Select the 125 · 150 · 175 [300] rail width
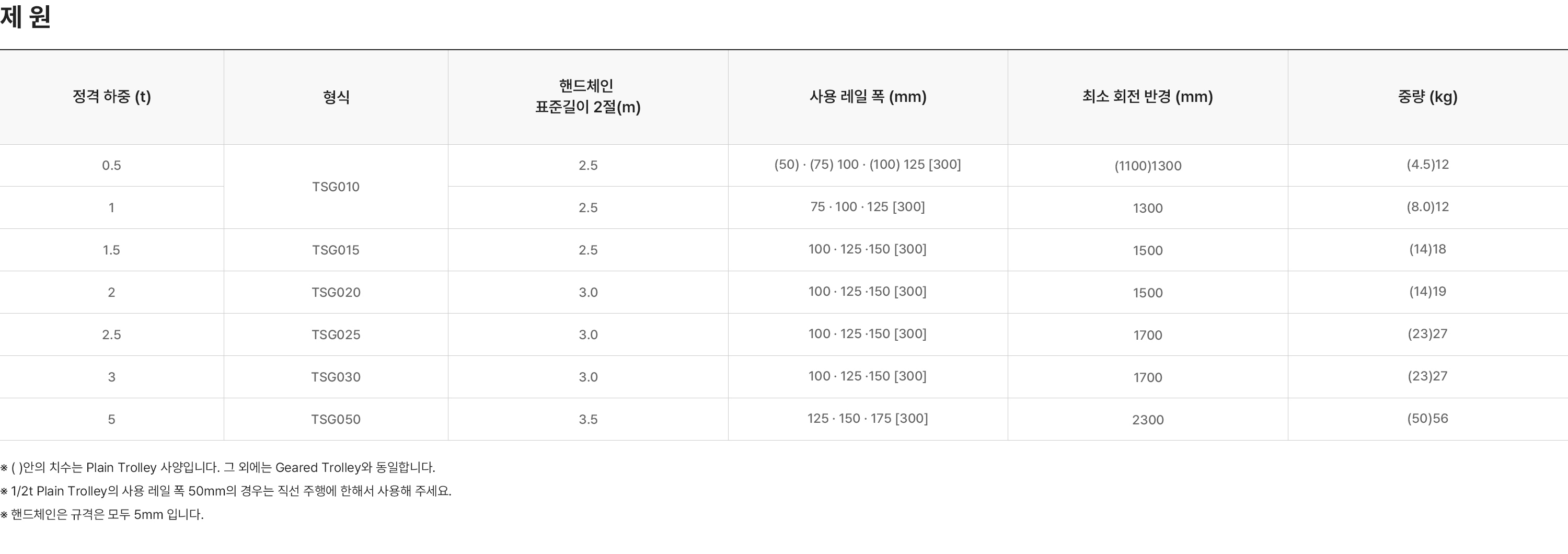The width and height of the screenshot is (1568, 554). click(868, 418)
